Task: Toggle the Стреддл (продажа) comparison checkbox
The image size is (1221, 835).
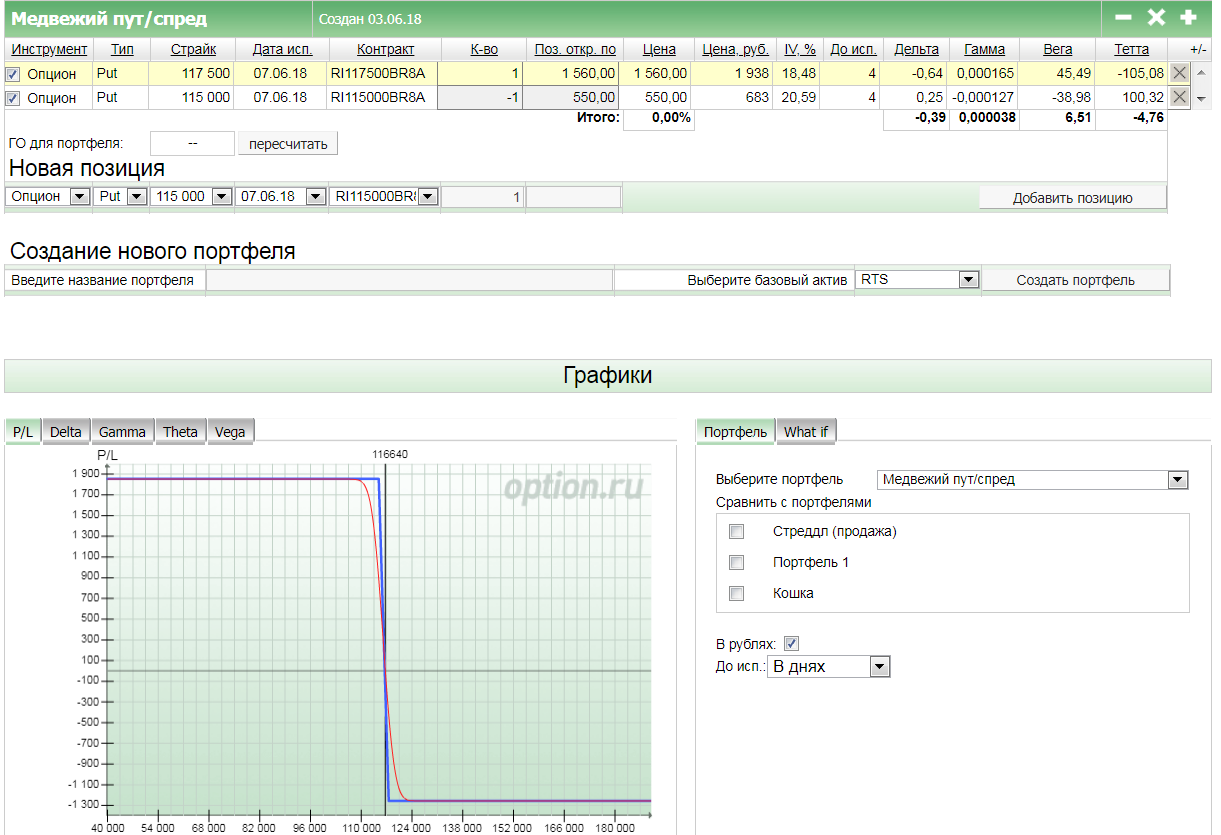Action: [737, 531]
